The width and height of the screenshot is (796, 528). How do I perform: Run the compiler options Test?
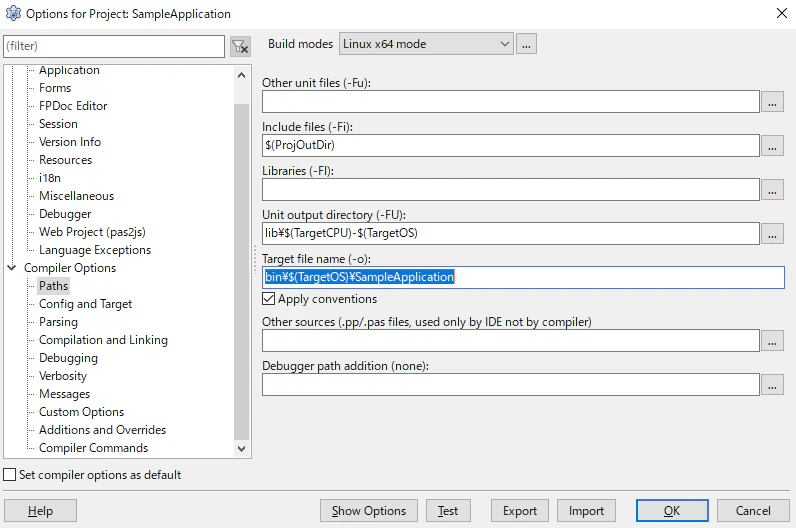448,511
